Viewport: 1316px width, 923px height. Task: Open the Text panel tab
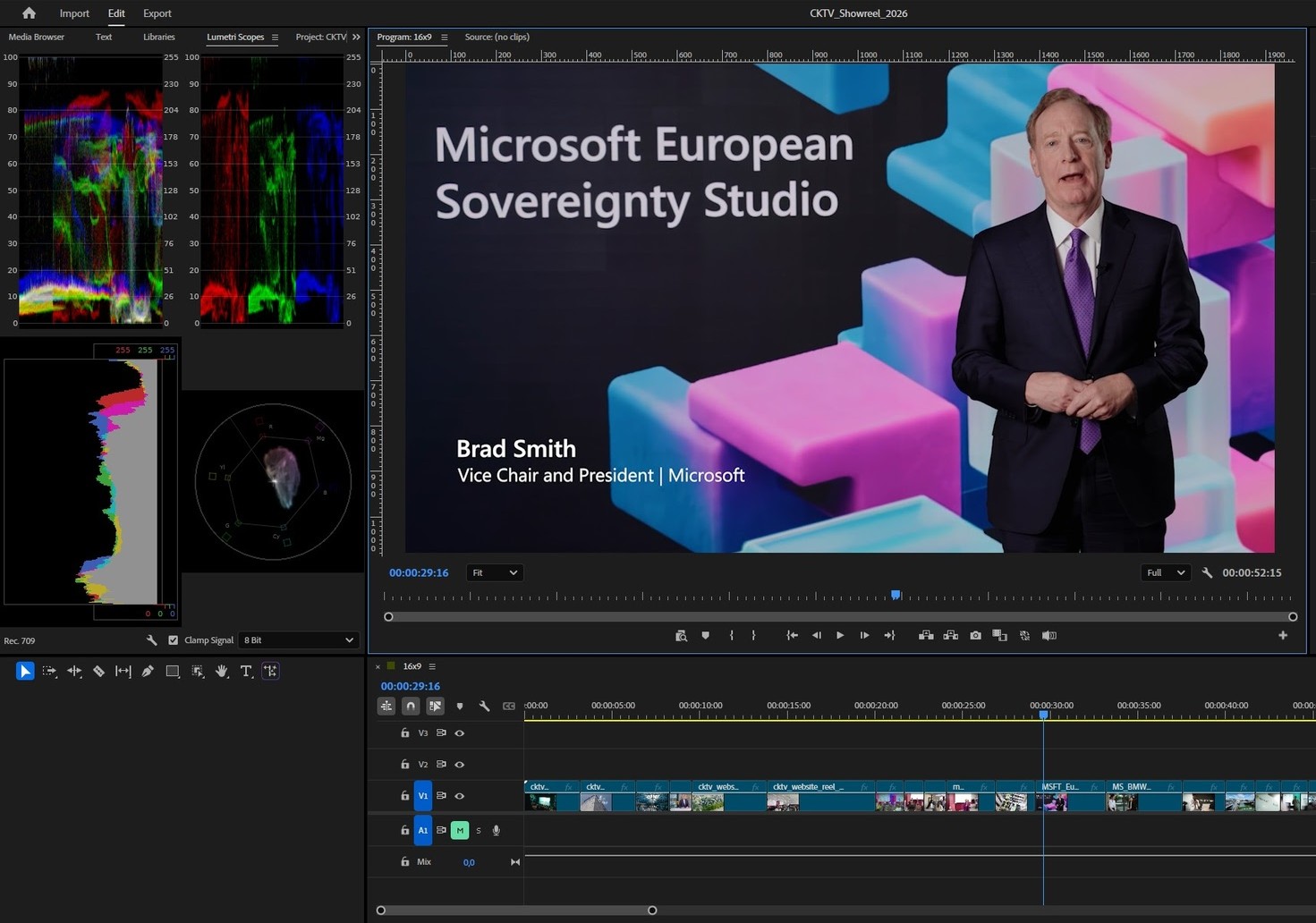click(104, 38)
